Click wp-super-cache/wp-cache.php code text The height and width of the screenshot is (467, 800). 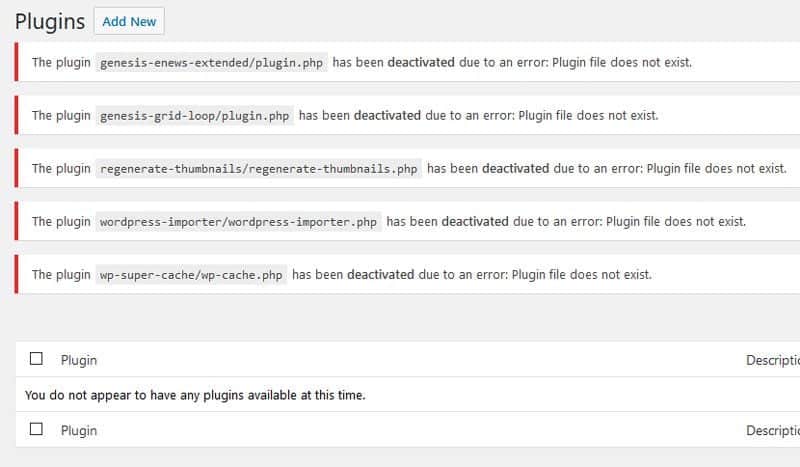[191, 275]
